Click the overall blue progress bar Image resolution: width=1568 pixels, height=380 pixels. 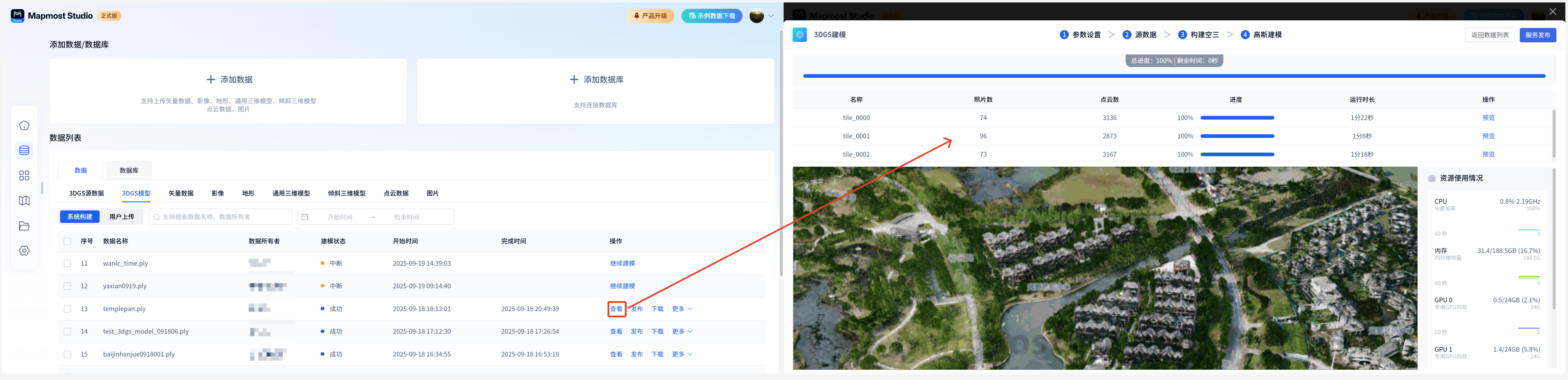tap(1174, 76)
